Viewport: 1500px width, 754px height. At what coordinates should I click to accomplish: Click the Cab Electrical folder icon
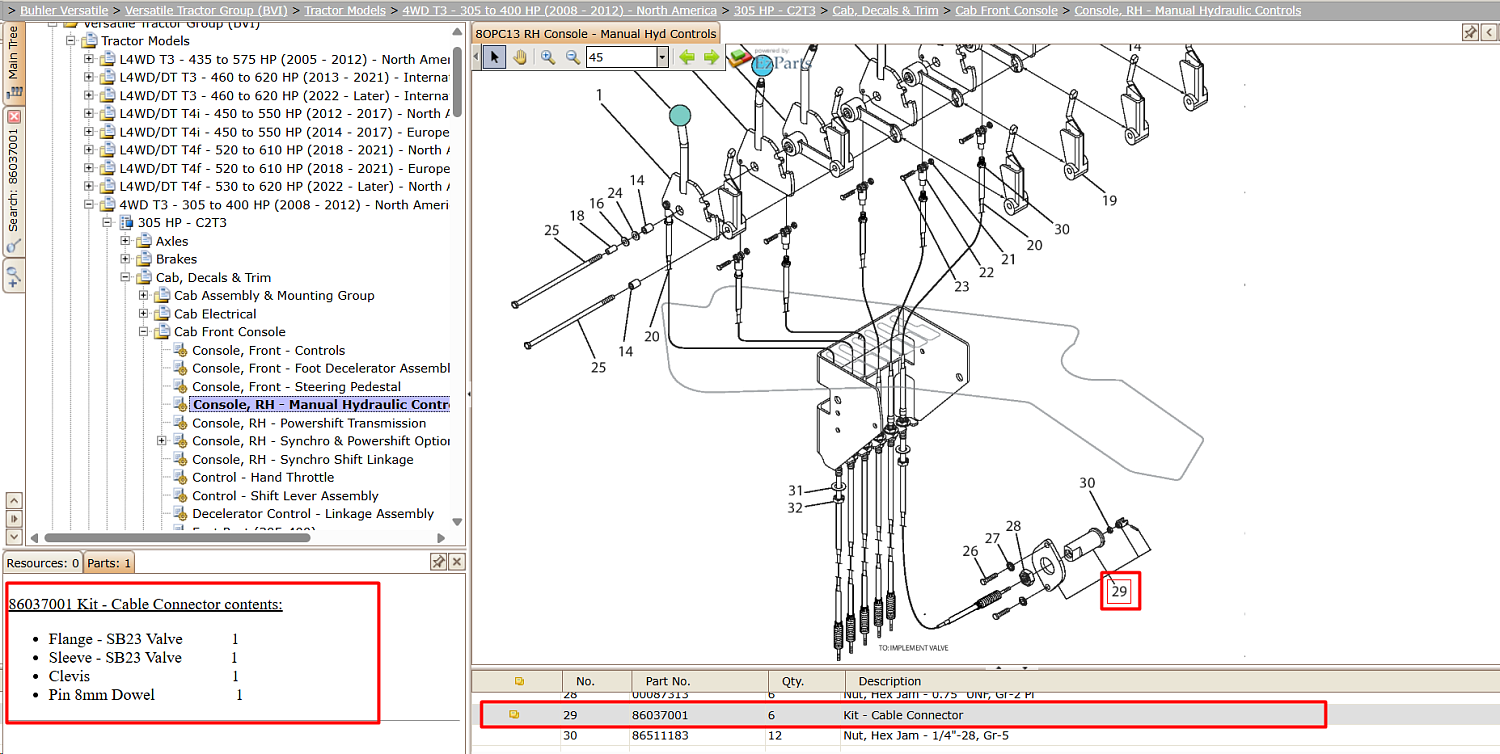coord(163,313)
